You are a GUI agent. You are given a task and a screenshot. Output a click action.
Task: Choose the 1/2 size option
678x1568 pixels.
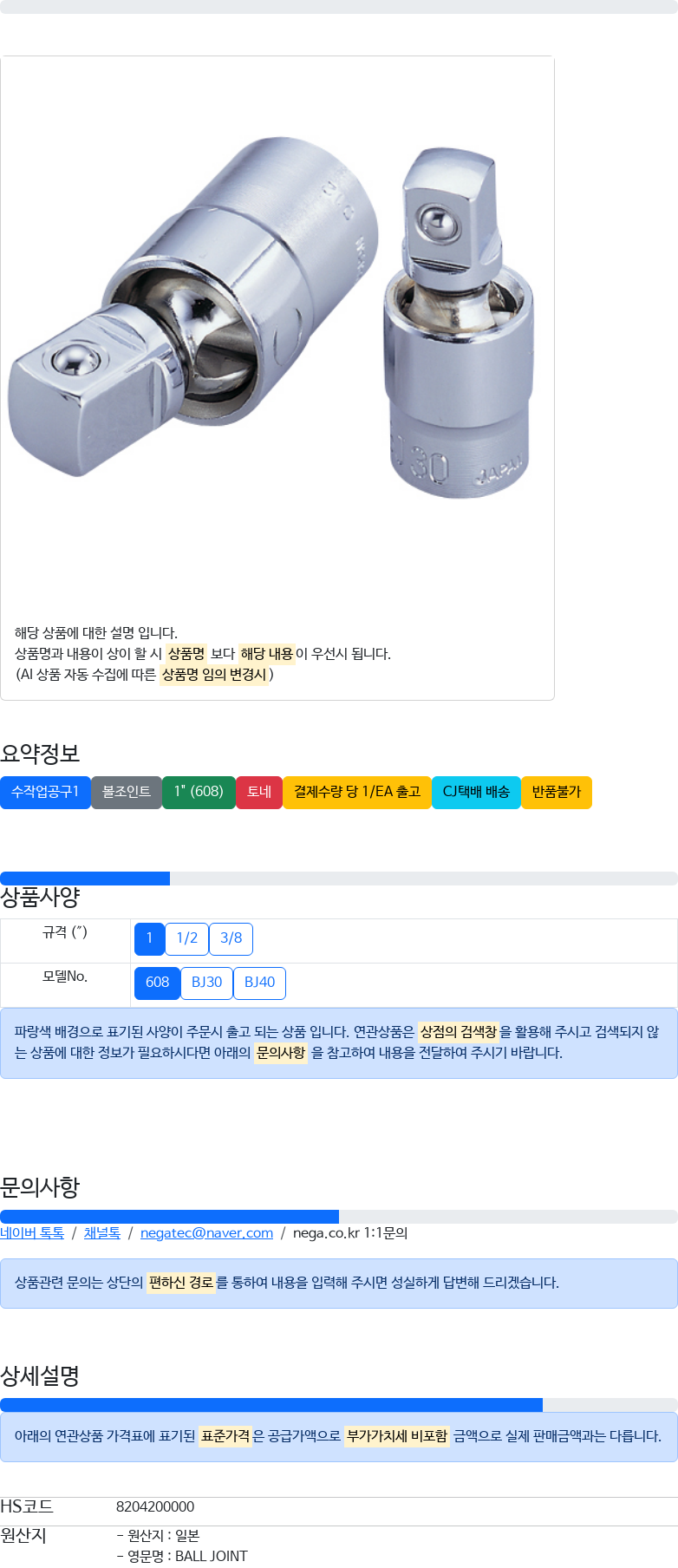tap(187, 938)
